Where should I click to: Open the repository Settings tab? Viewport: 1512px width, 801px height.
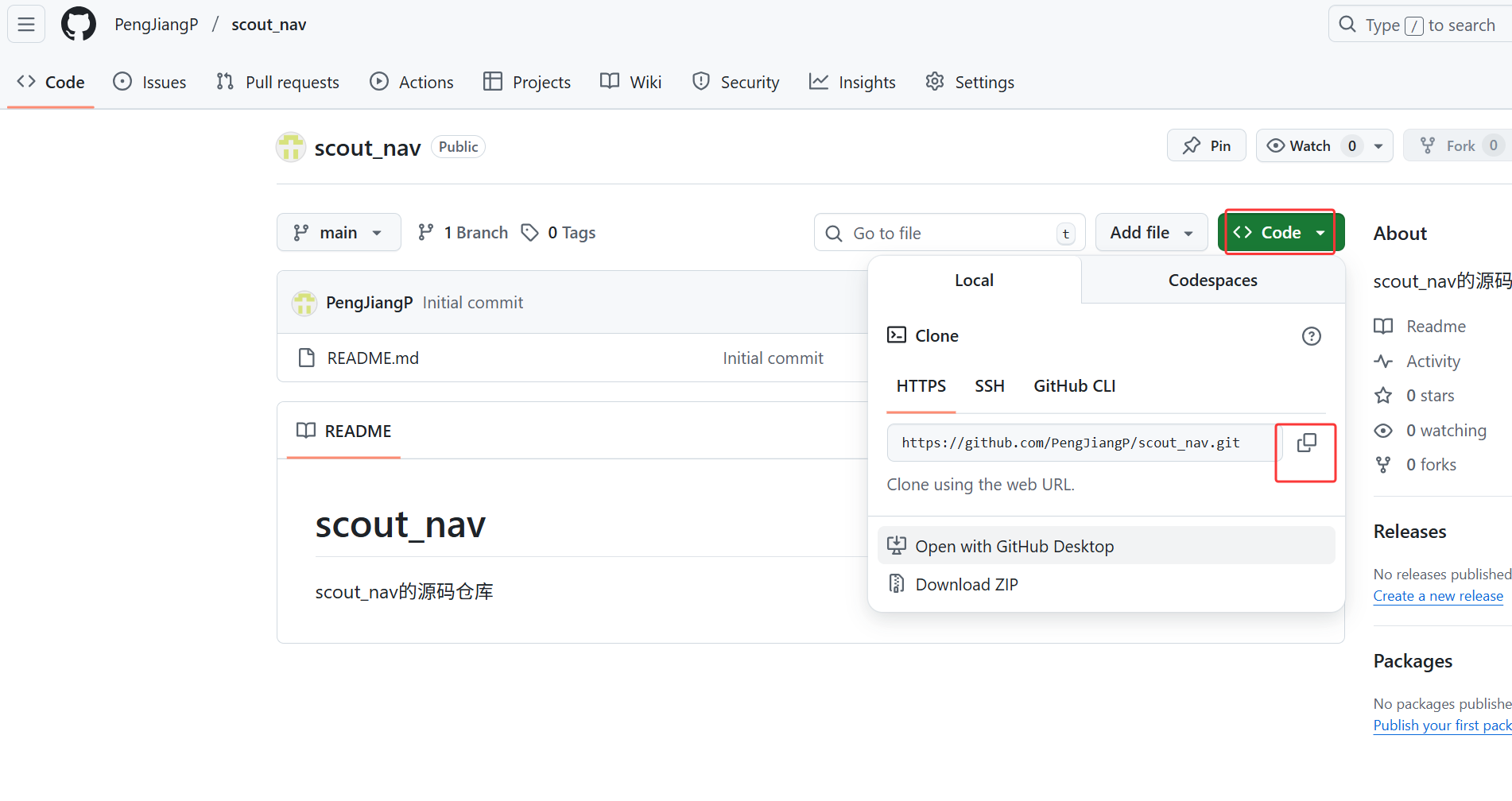(x=970, y=82)
